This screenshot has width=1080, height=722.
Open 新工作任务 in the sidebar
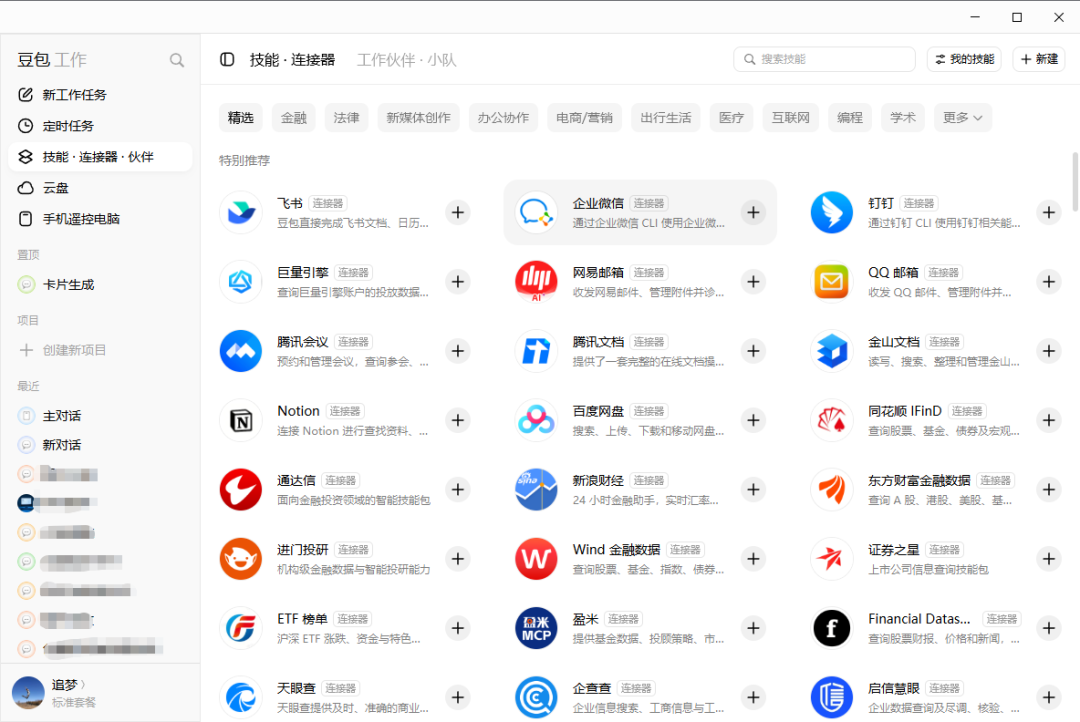click(x=100, y=94)
